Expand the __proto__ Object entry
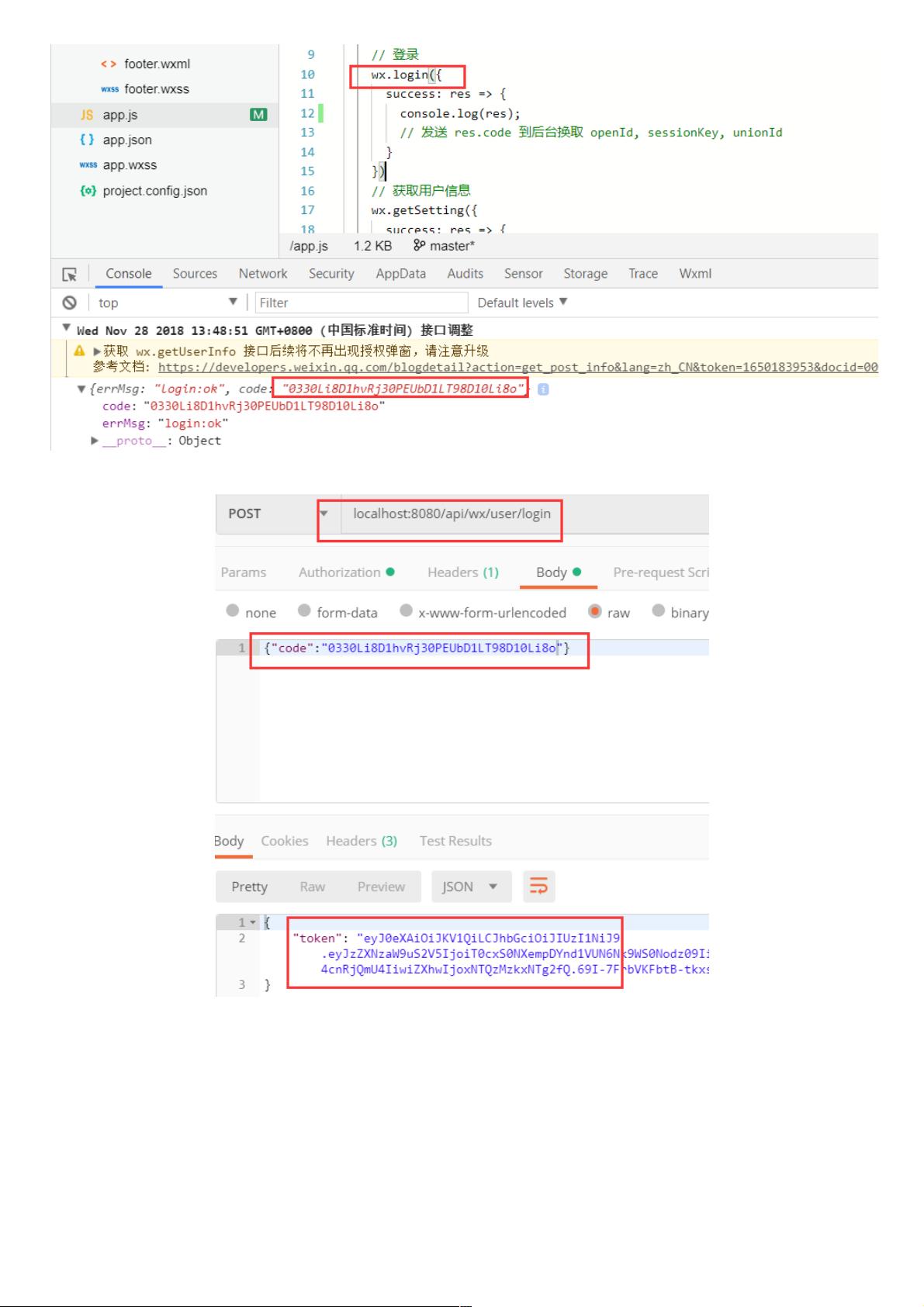Screen dimensions: 924x1307 [95, 441]
